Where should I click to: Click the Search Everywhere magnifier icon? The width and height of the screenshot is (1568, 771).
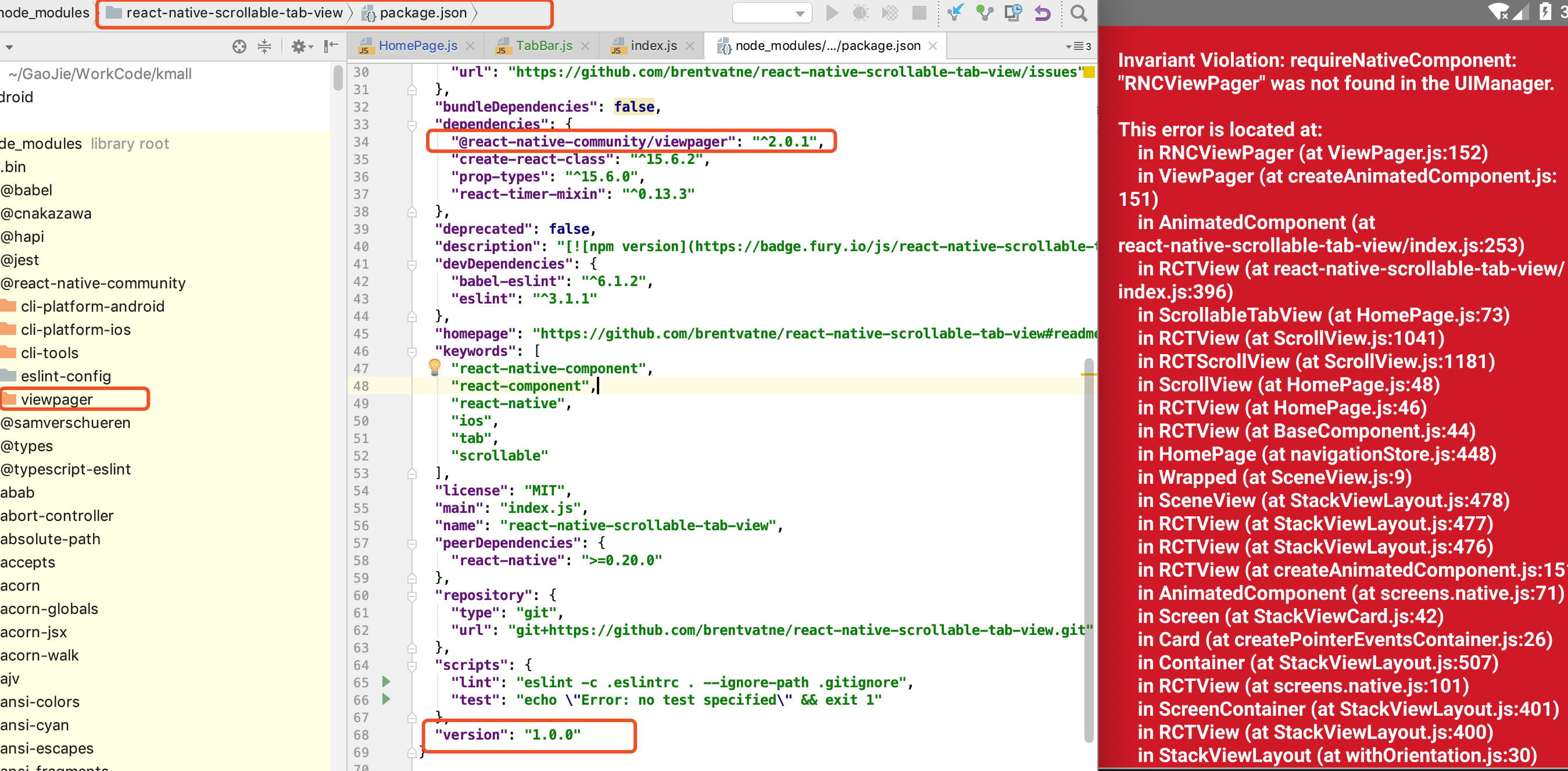tap(1079, 13)
